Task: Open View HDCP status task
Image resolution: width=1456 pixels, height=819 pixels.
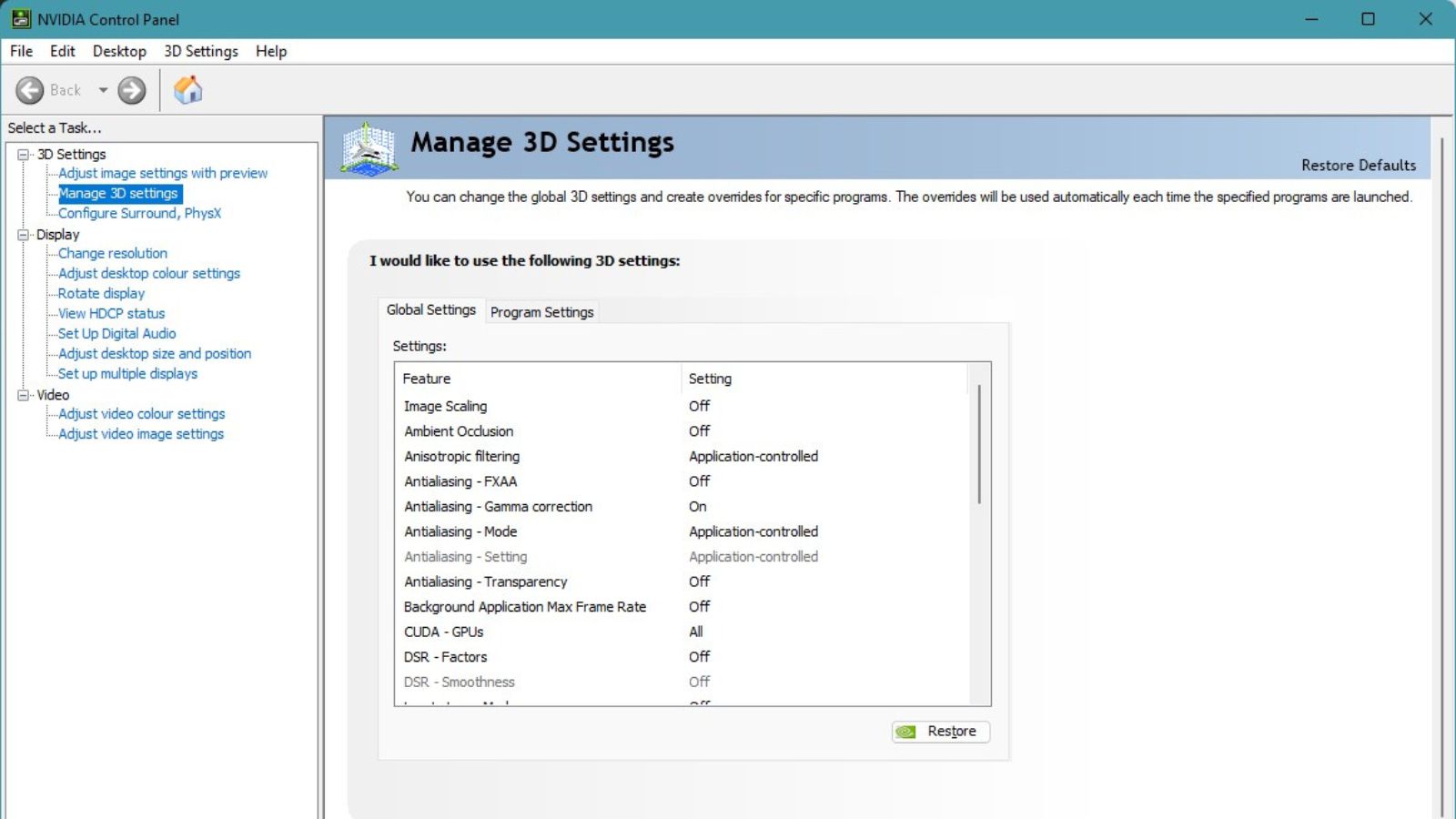Action: point(112,313)
